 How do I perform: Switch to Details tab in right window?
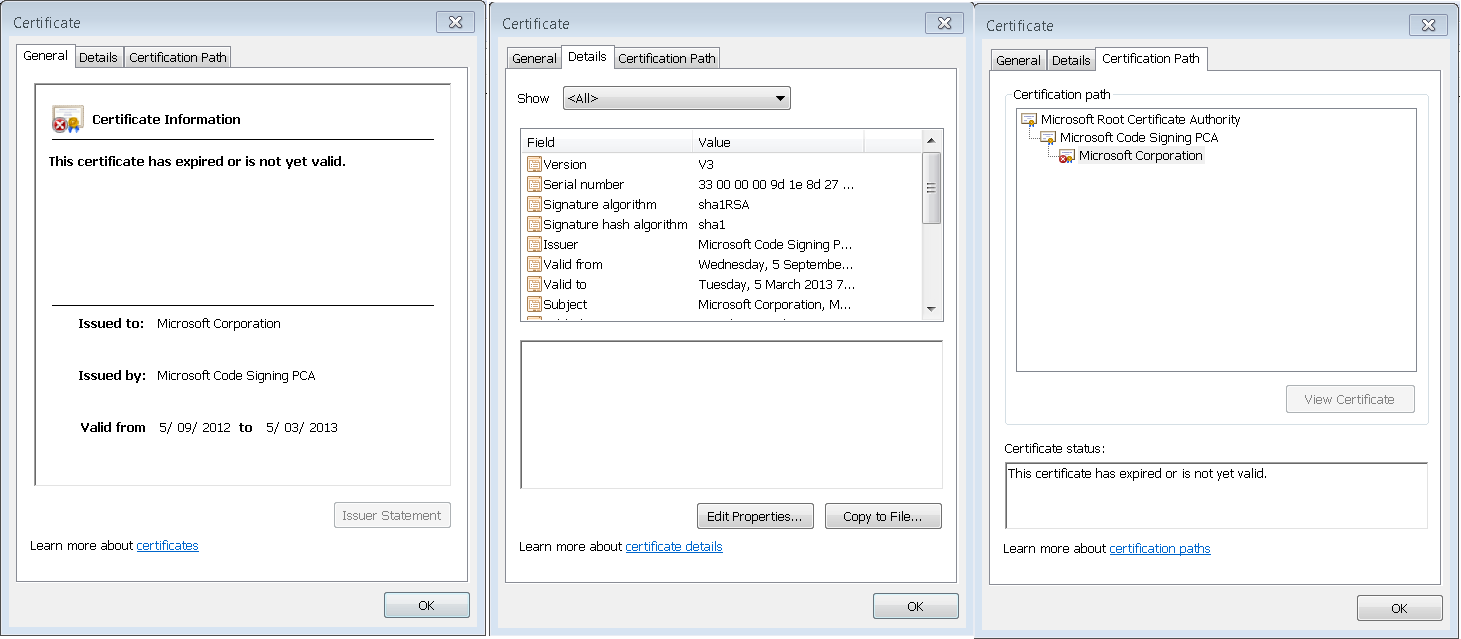[x=1071, y=60]
